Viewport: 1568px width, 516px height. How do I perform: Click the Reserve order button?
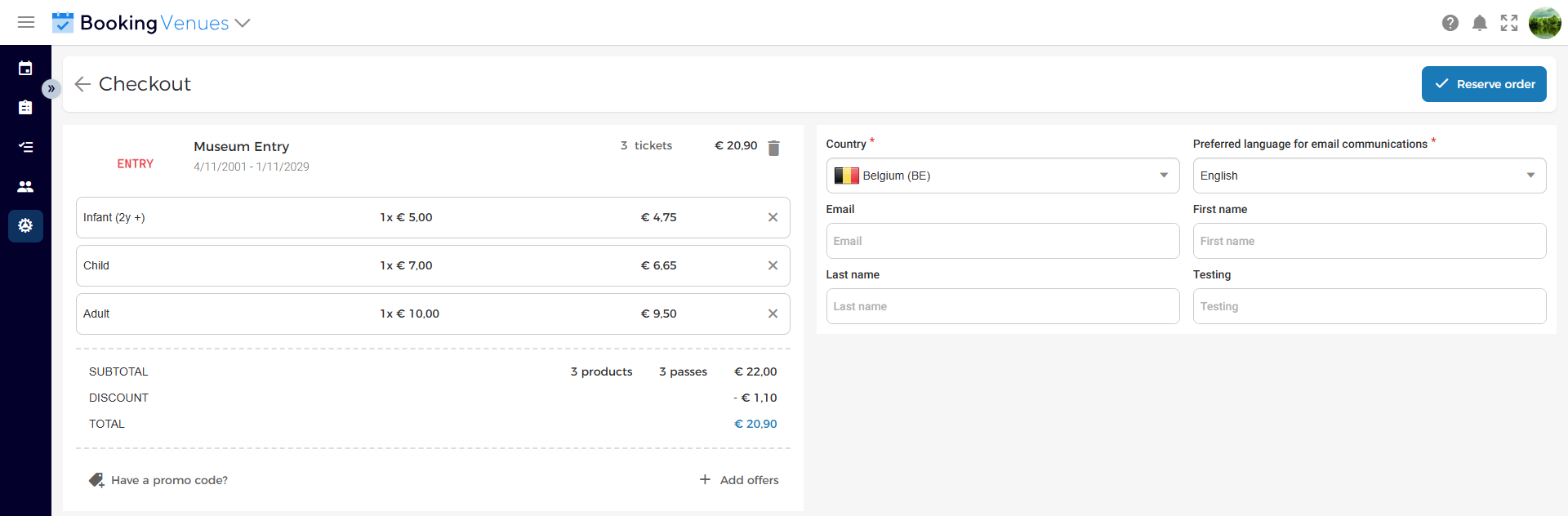pyautogui.click(x=1484, y=84)
